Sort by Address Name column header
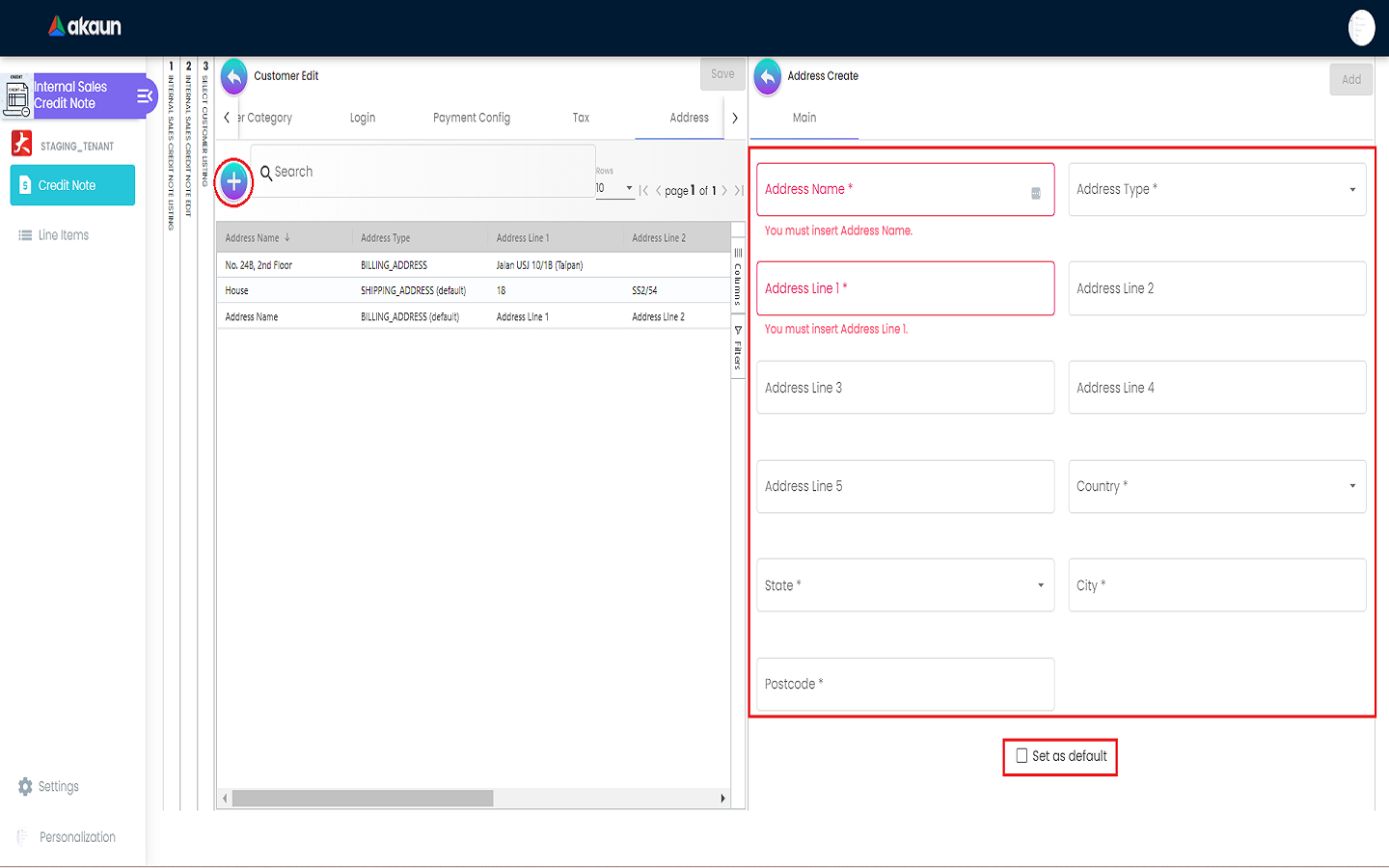1389x868 pixels. pyautogui.click(x=253, y=238)
